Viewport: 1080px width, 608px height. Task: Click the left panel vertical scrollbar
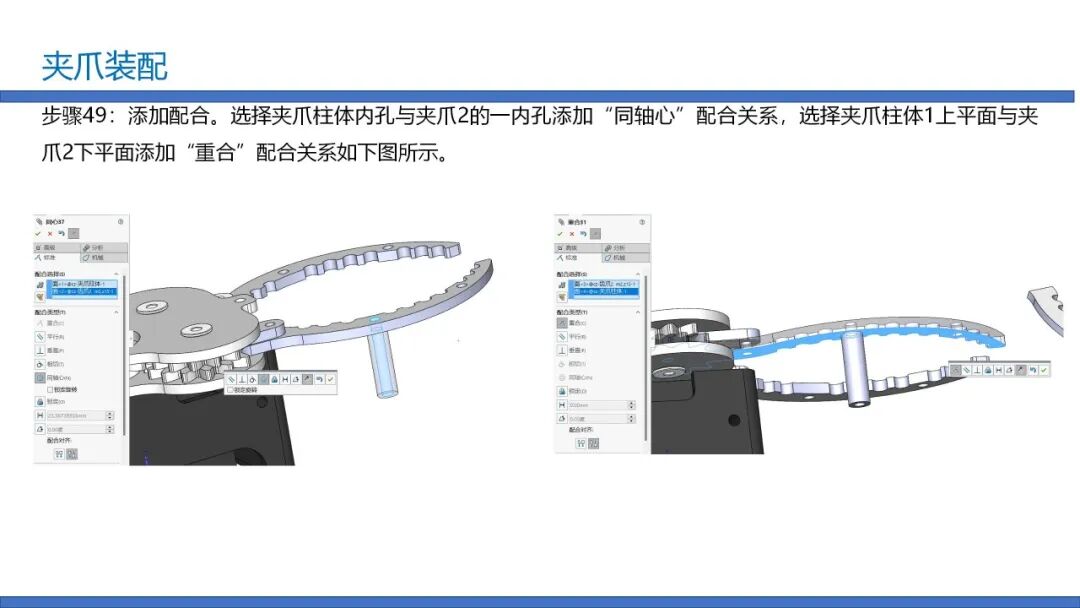125,355
